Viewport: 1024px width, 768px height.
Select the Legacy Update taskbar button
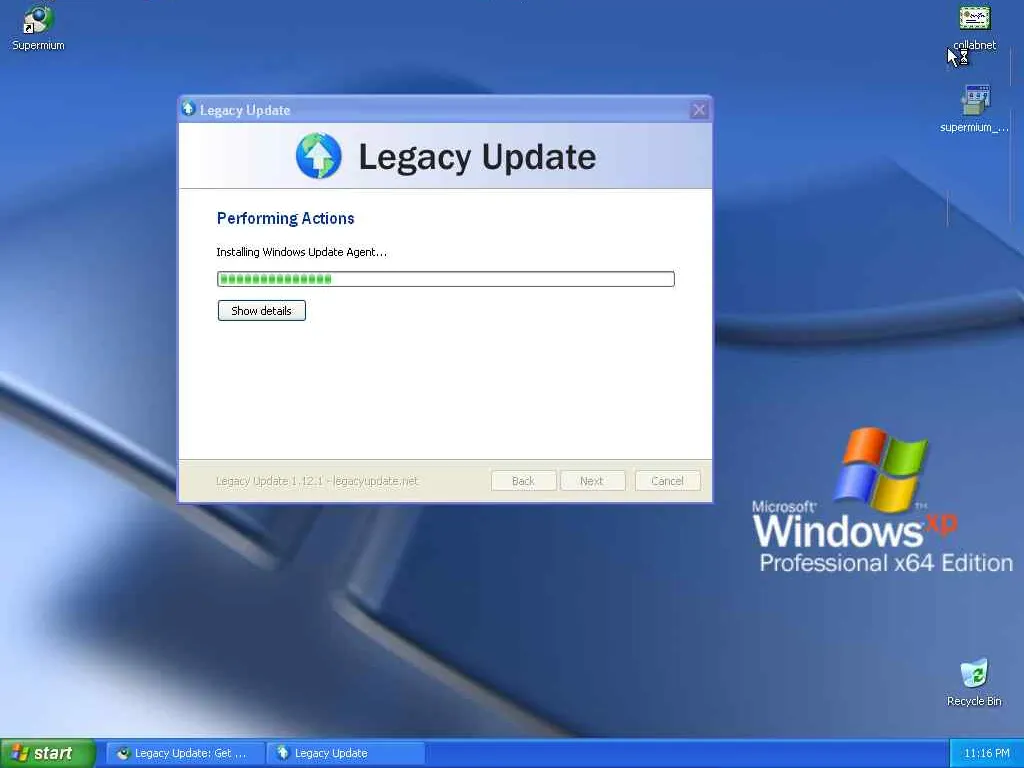point(346,753)
